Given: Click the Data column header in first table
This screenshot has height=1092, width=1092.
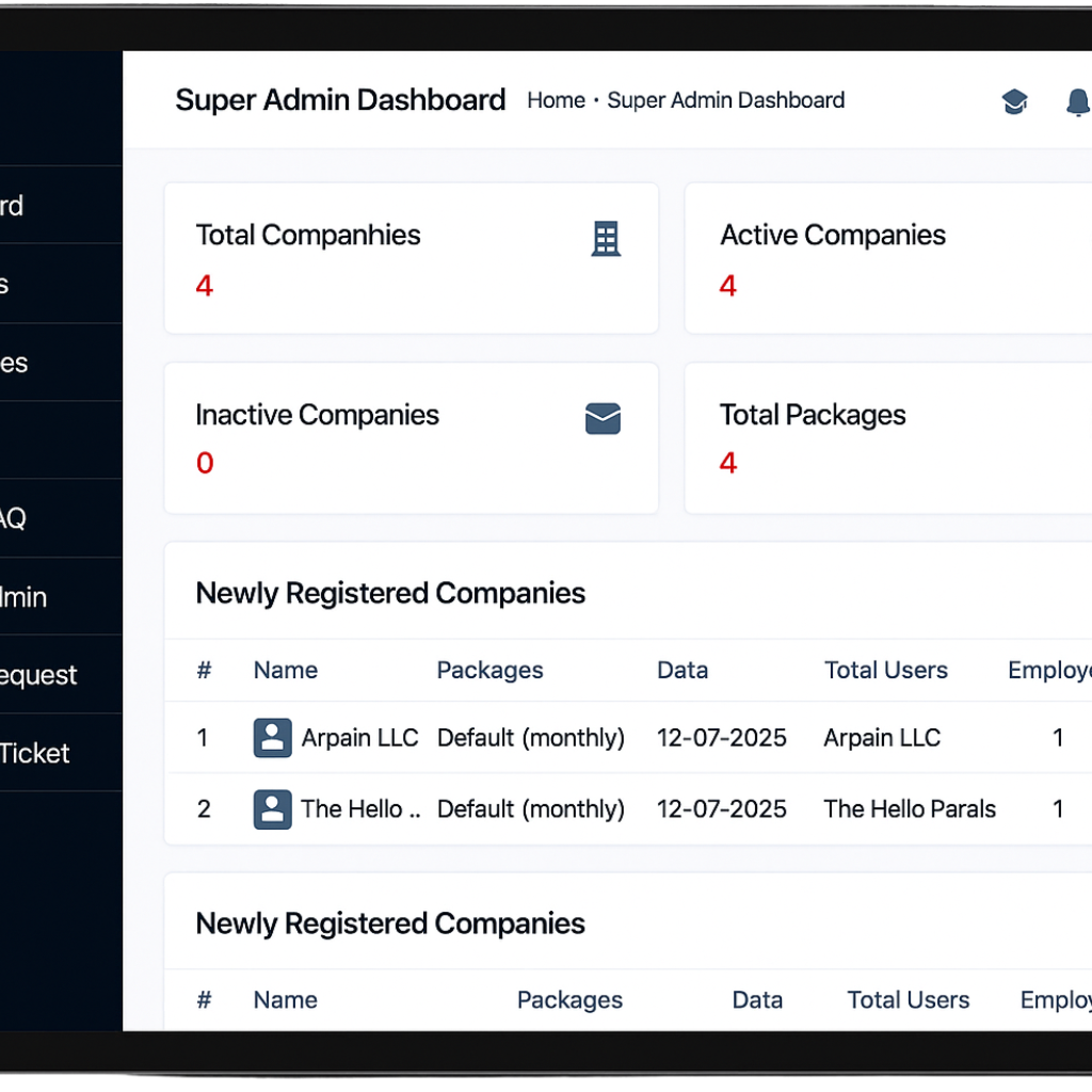Looking at the screenshot, I should click(682, 670).
